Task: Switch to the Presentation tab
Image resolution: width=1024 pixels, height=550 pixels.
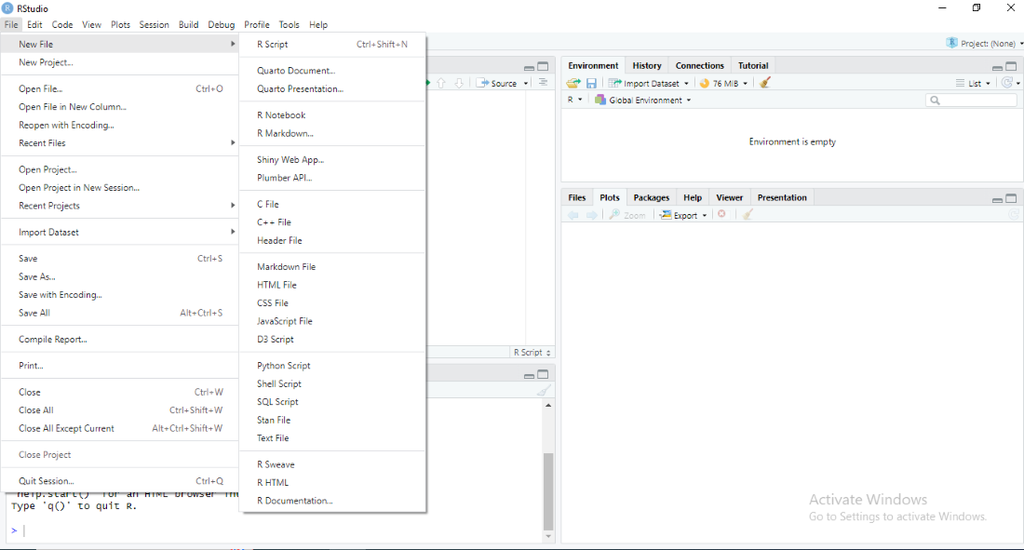Action: tap(782, 197)
